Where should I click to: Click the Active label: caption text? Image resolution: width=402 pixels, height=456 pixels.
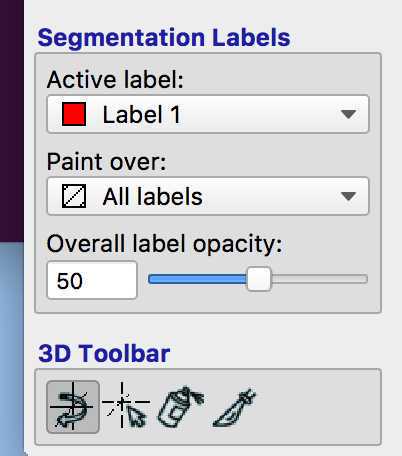point(115,80)
